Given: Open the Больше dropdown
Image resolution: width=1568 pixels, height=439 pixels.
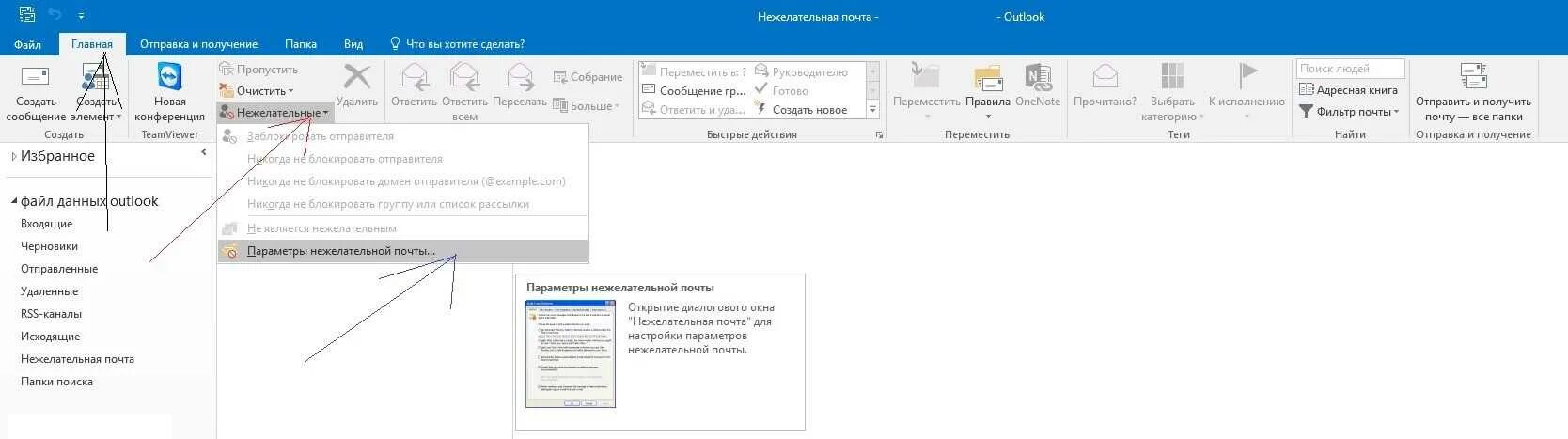Looking at the screenshot, I should (587, 106).
